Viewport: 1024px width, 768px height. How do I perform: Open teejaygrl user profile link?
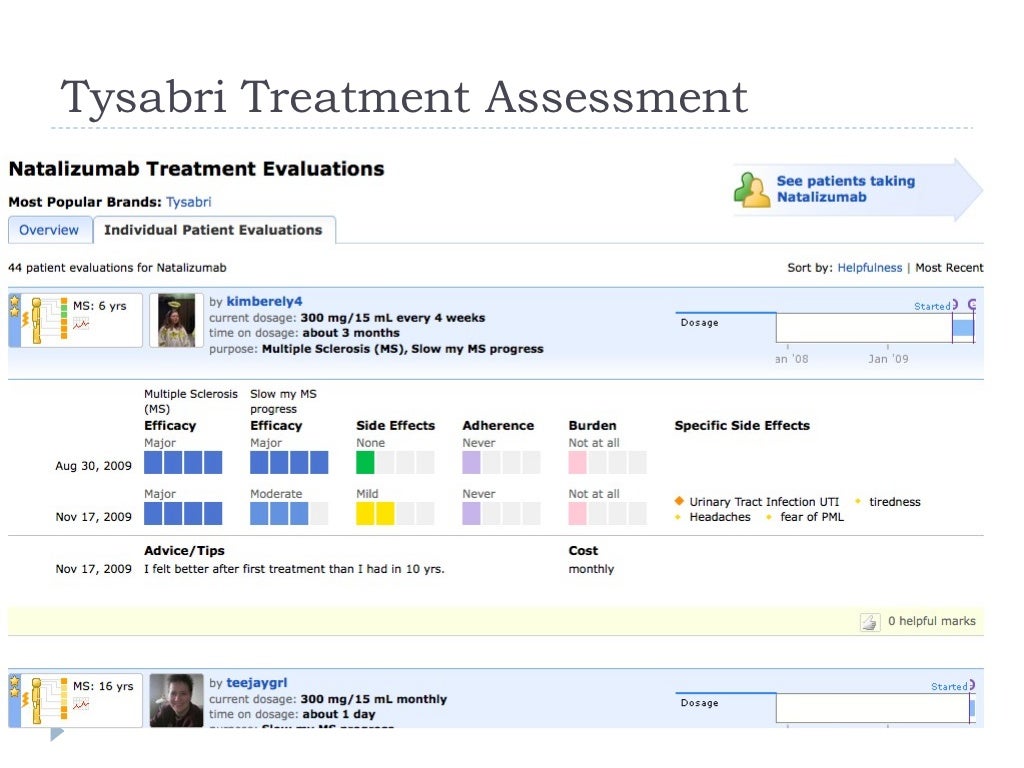point(257,682)
